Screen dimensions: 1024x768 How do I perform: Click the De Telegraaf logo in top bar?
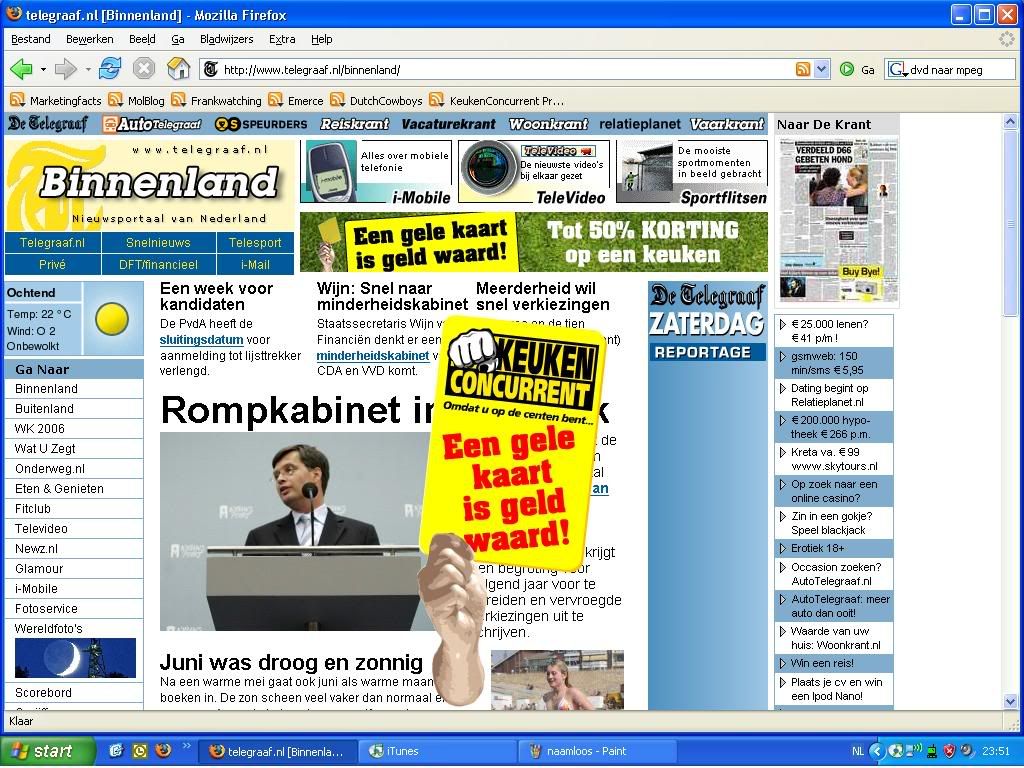pyautogui.click(x=48, y=123)
